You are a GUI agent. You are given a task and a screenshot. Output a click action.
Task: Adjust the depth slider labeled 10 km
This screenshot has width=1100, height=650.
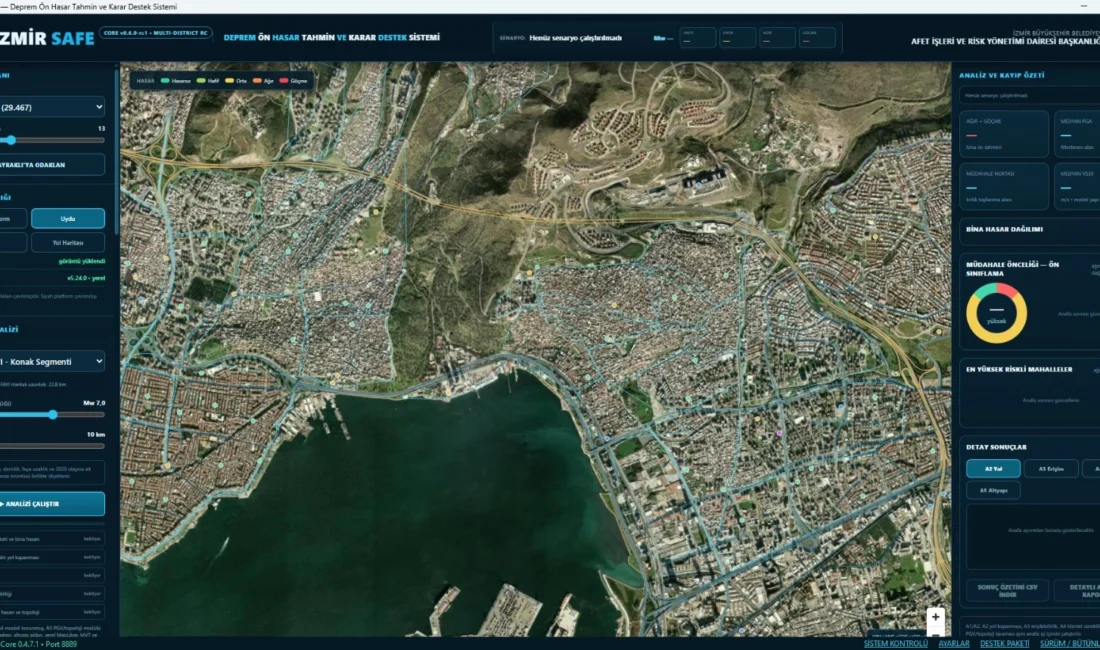pos(52,445)
